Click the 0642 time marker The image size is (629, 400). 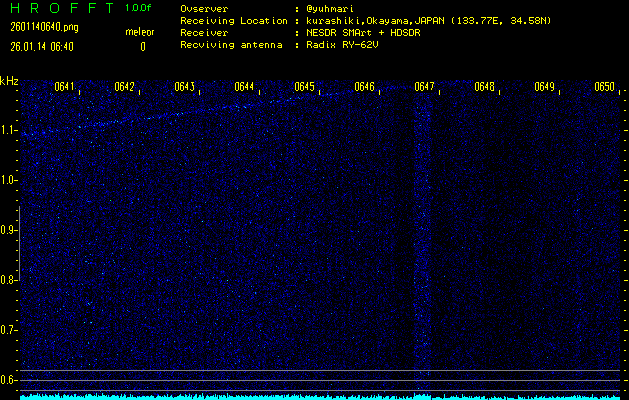click(x=124, y=87)
